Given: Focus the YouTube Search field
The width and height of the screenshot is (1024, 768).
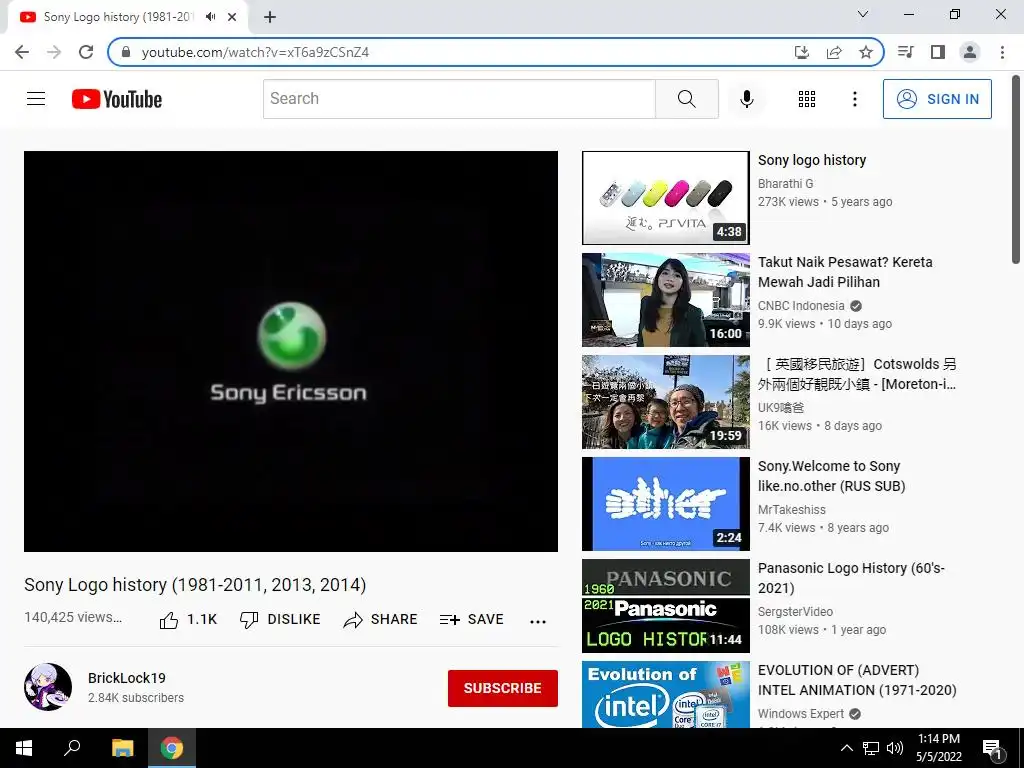Looking at the screenshot, I should (459, 99).
